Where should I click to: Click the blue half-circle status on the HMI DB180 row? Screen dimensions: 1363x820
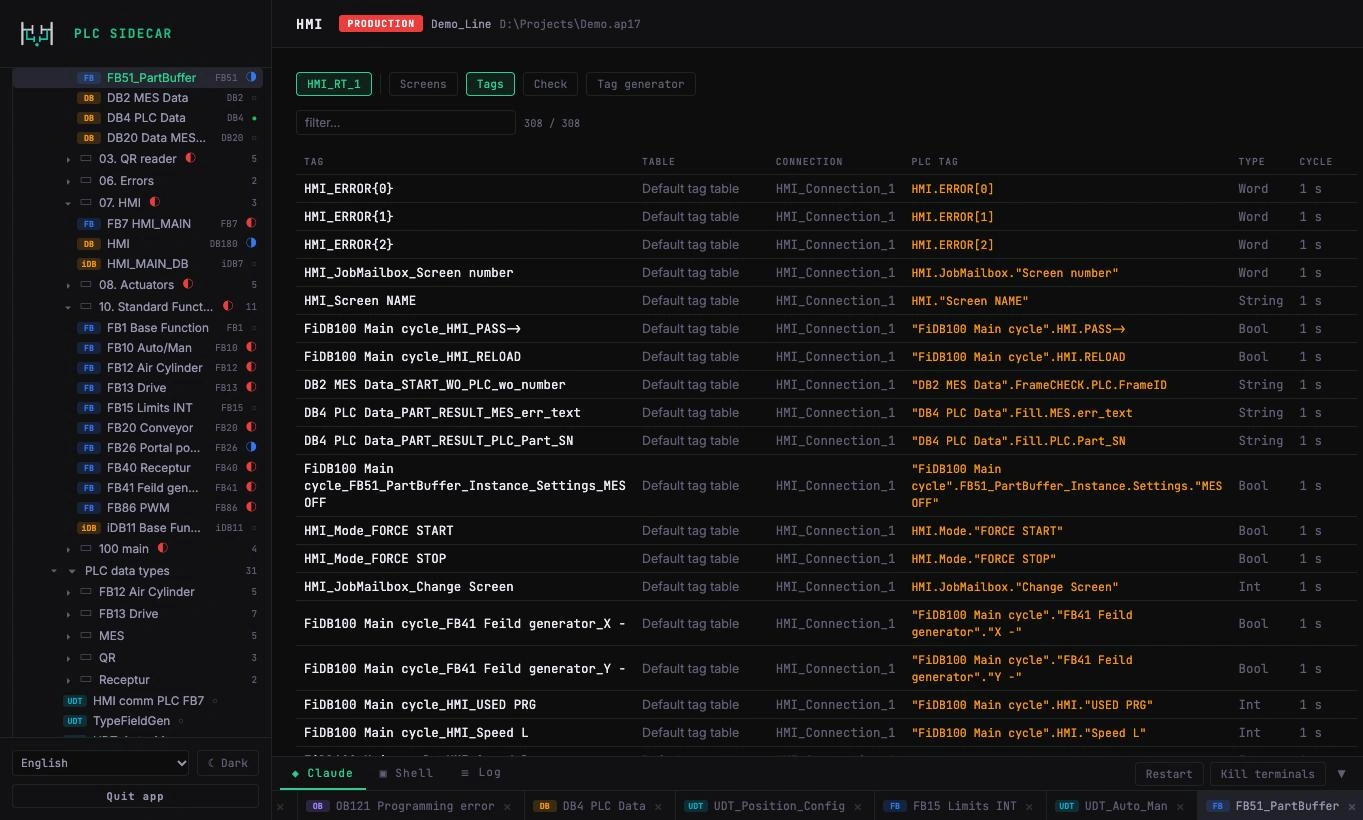tap(251, 243)
